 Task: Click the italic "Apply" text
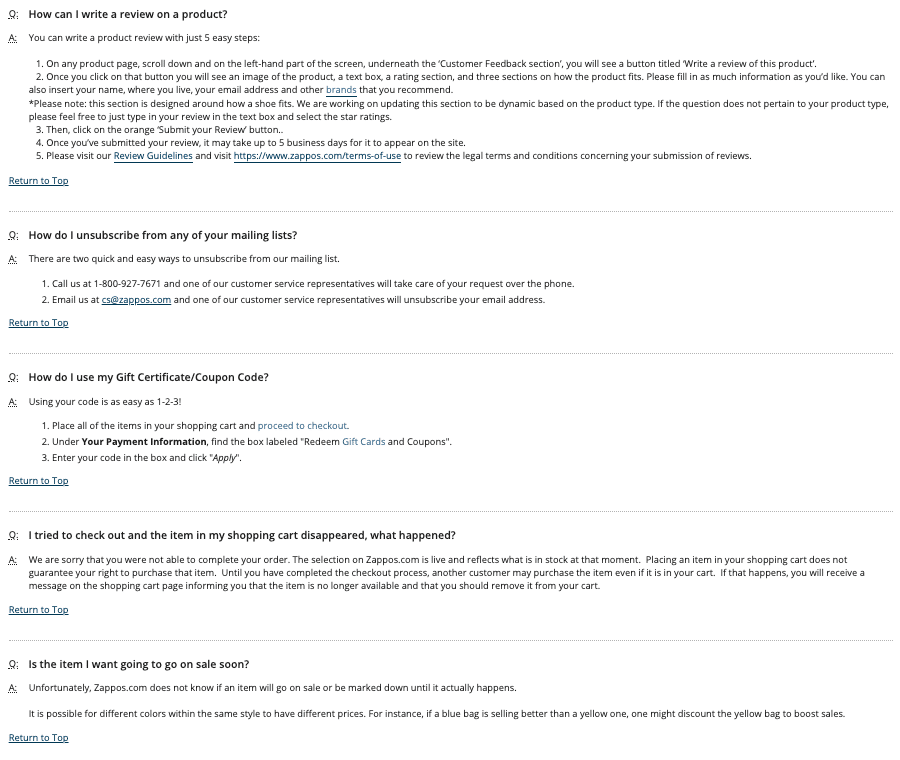(x=224, y=458)
